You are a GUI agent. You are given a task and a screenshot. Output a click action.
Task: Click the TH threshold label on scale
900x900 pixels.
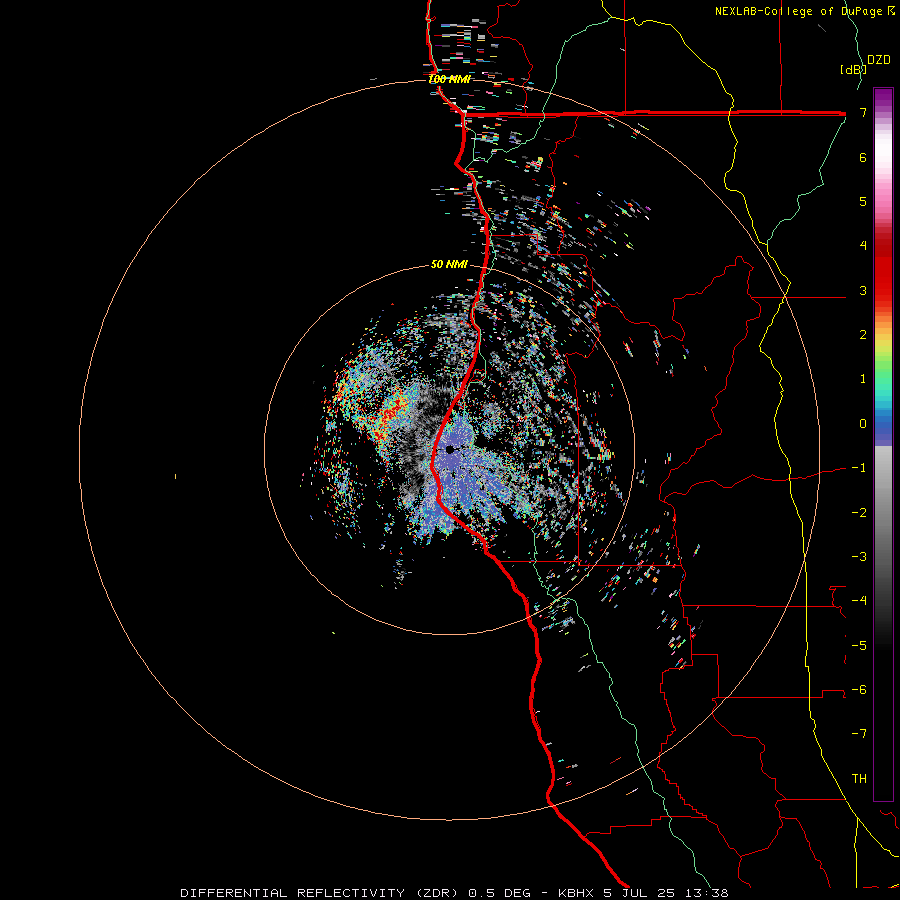(859, 779)
